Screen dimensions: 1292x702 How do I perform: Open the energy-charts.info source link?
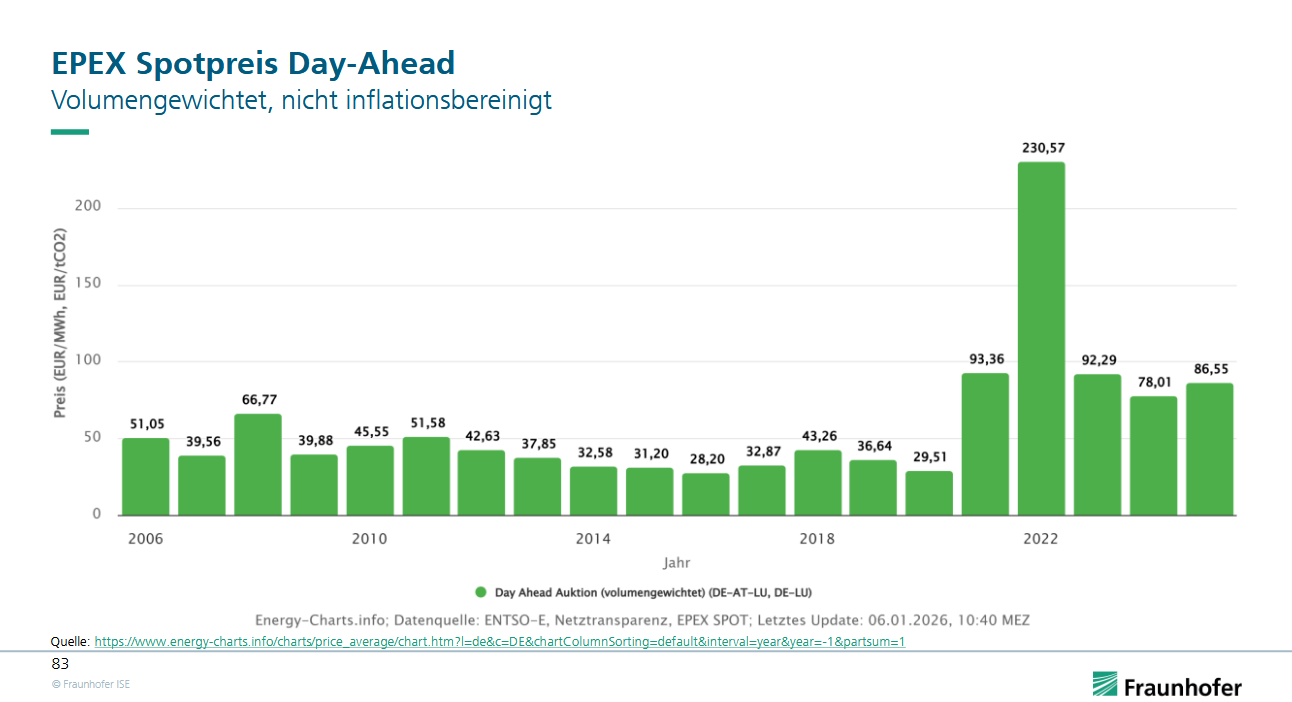pos(499,641)
